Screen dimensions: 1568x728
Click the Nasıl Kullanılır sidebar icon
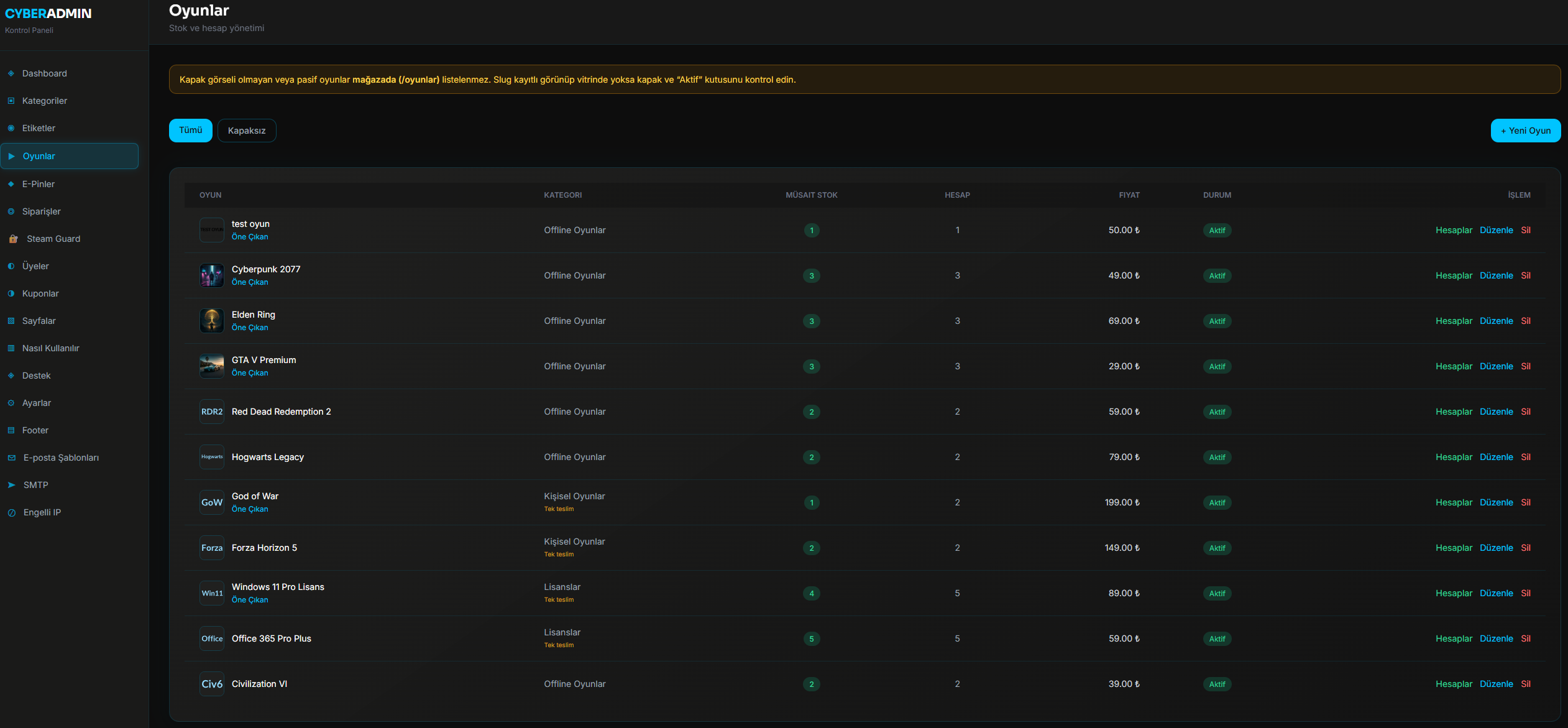(x=11, y=348)
